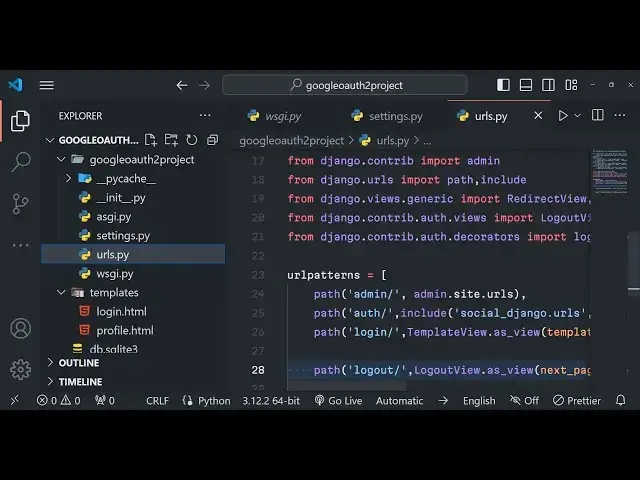Open the Source Control view
Image resolution: width=640 pixels, height=480 pixels.
20,203
